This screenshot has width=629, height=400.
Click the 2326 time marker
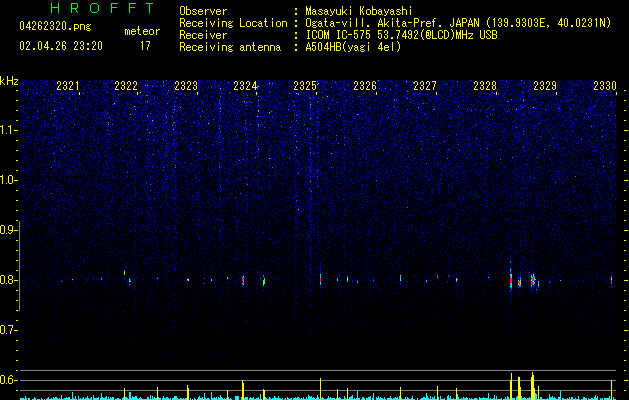point(365,86)
